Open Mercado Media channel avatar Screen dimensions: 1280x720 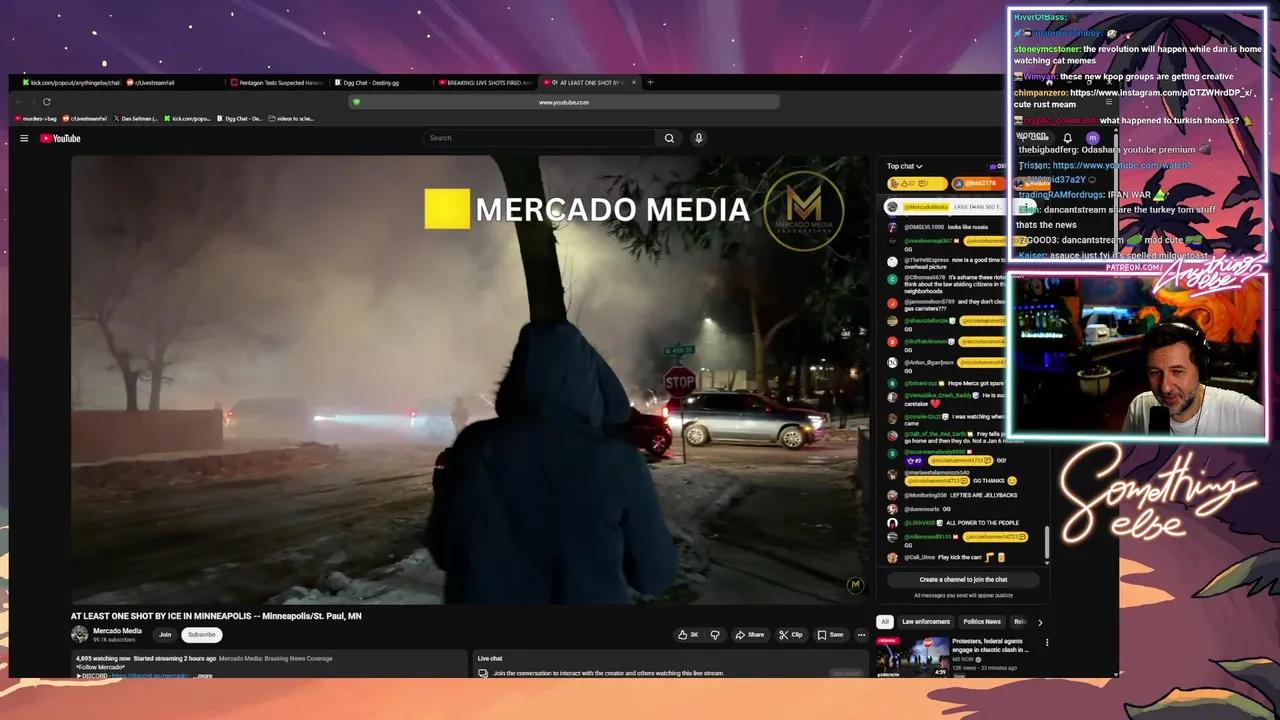(x=79, y=634)
